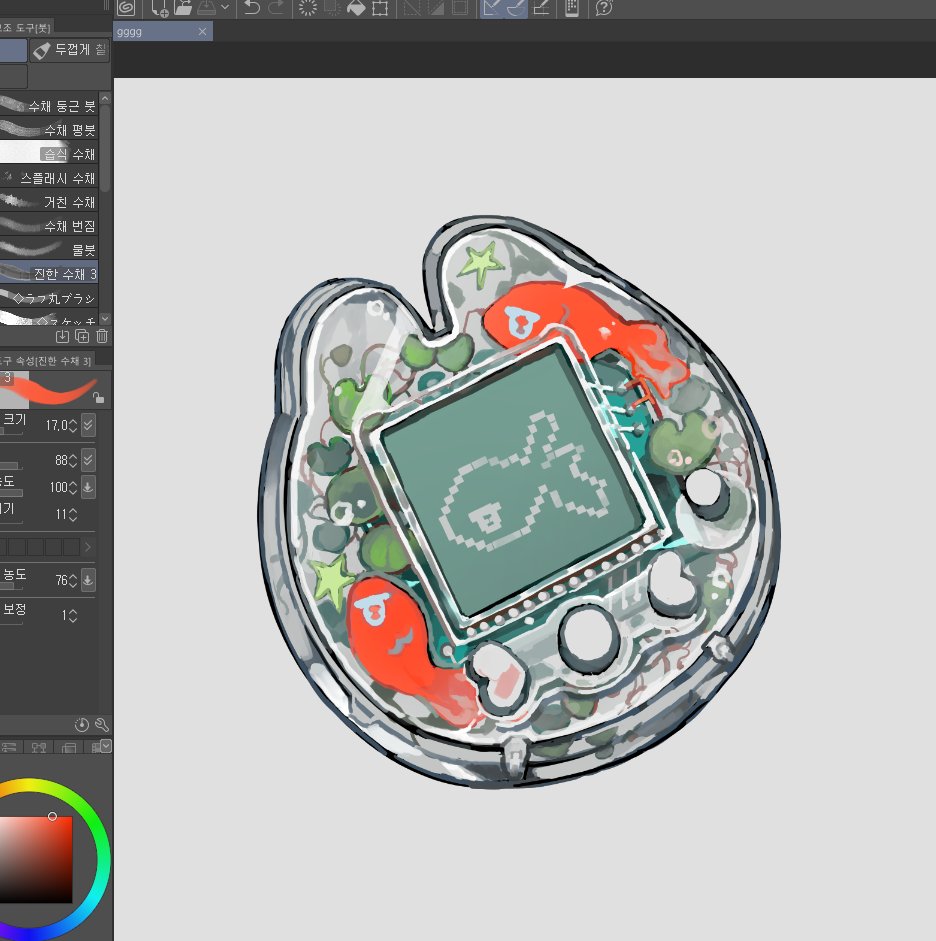936x941 pixels.
Task: Select the 스플래시 수채 brush
Action: tap(49, 178)
